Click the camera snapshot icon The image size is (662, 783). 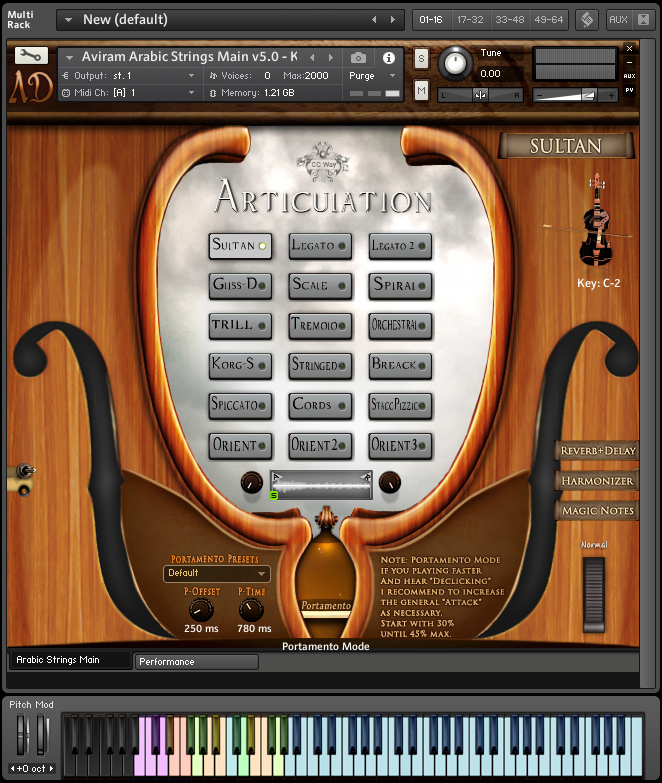click(x=358, y=58)
